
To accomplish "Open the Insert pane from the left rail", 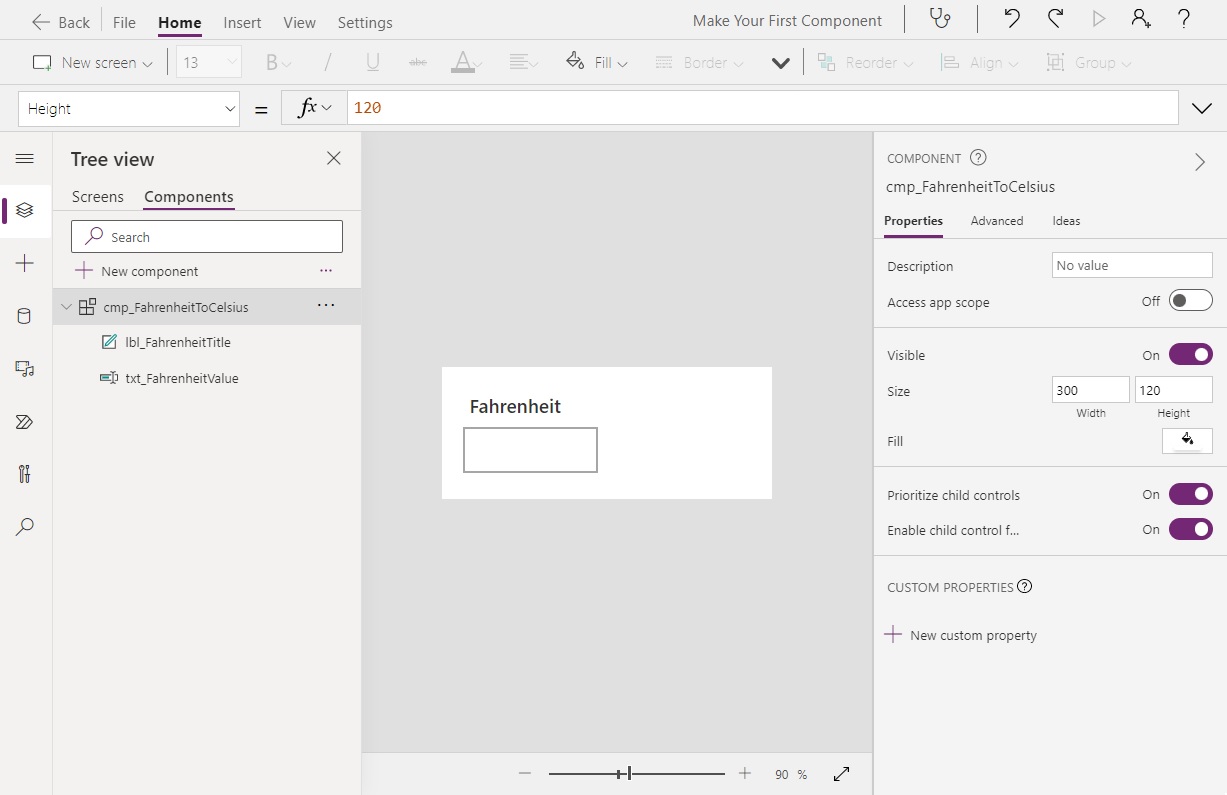I will (24, 263).
